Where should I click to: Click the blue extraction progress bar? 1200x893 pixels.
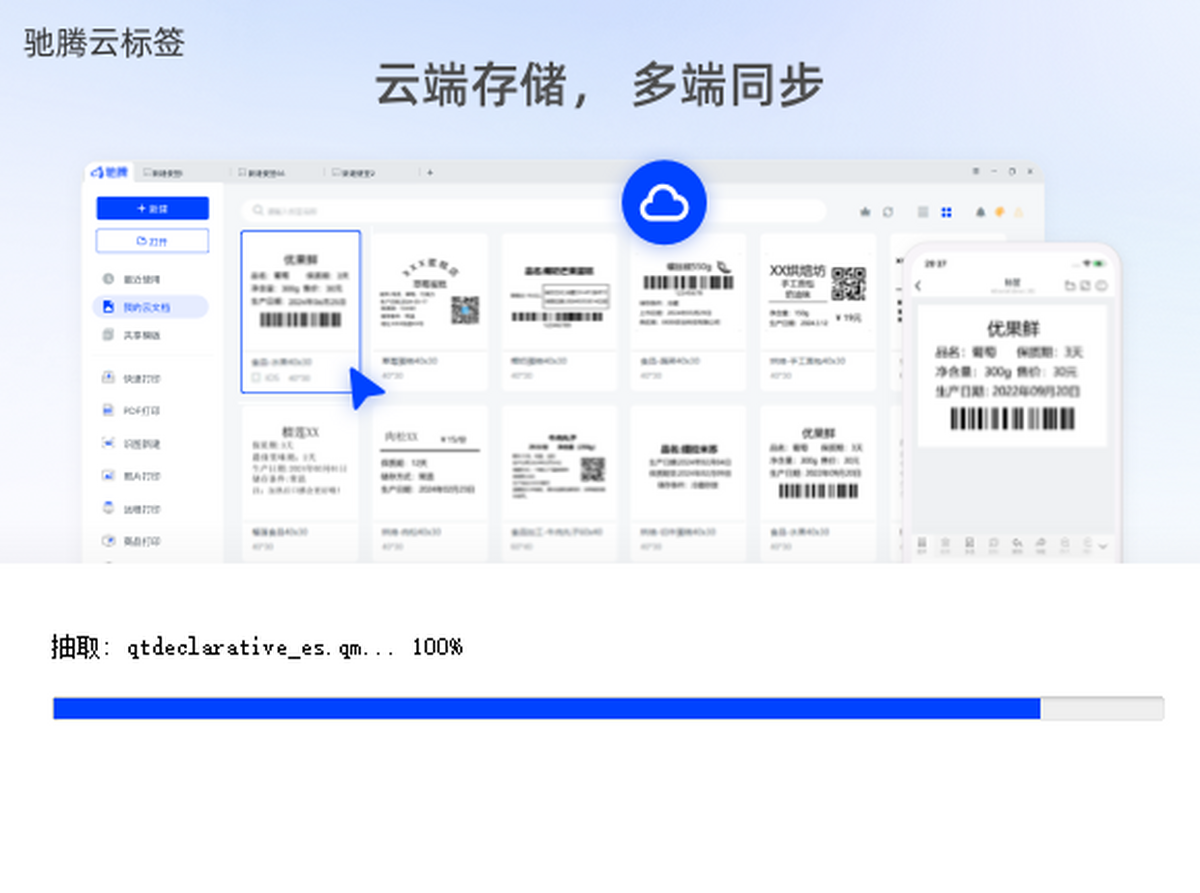coord(546,708)
